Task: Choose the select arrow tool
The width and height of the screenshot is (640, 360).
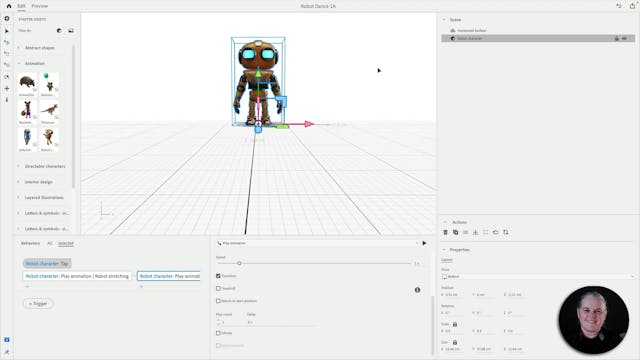Action: (x=7, y=31)
